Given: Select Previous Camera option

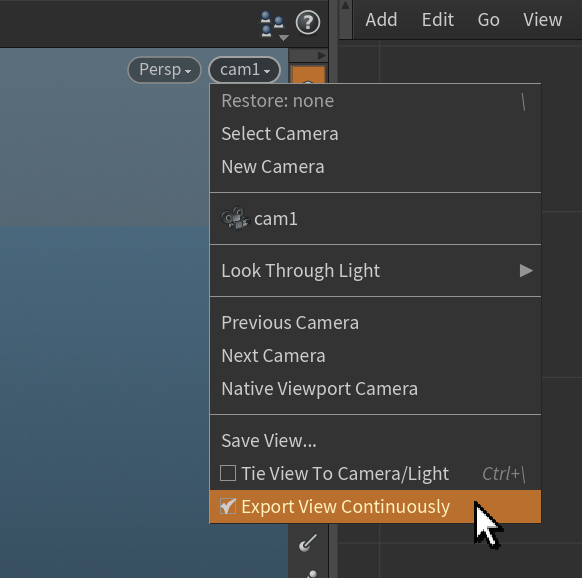Looking at the screenshot, I should point(375,323).
